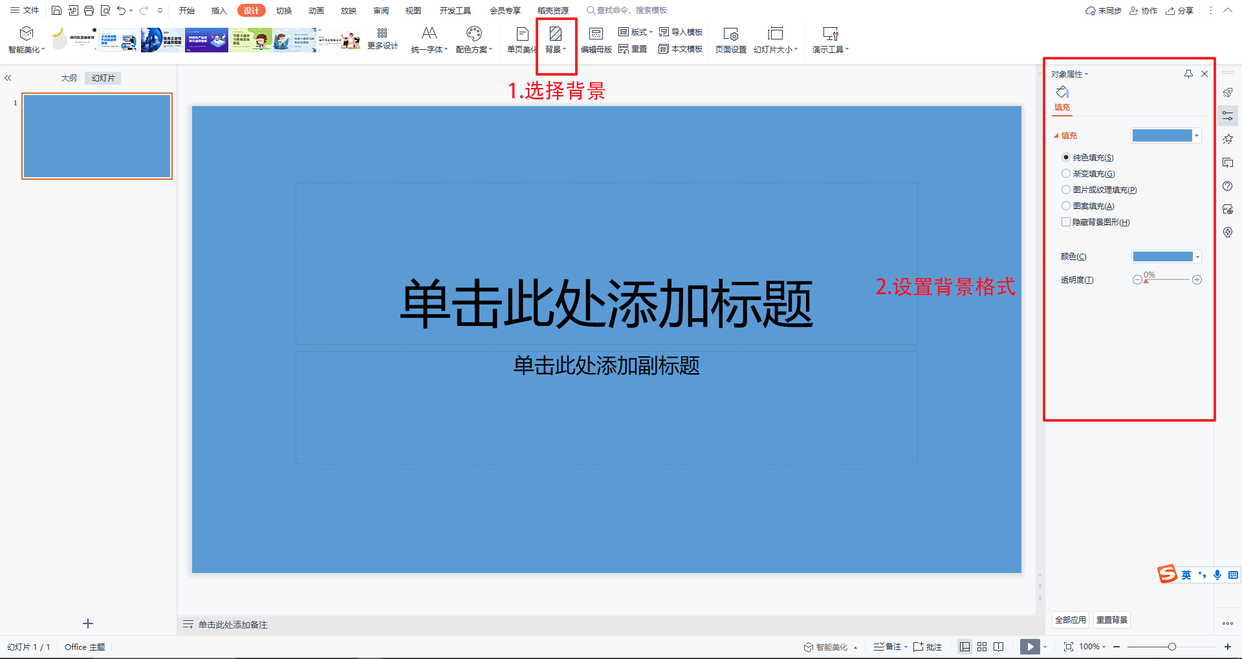The image size is (1242, 659).
Task: Switch to reading view icon
Action: 998,647
